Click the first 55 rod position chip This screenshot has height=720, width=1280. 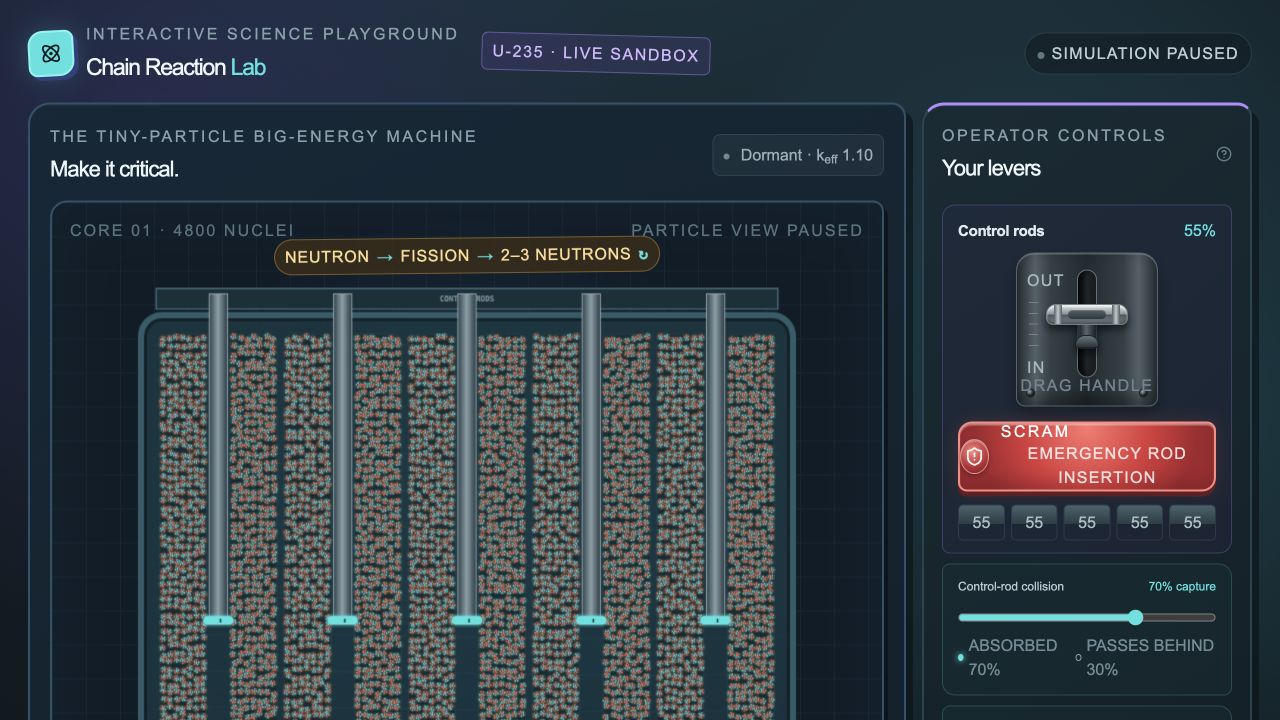[x=981, y=522]
